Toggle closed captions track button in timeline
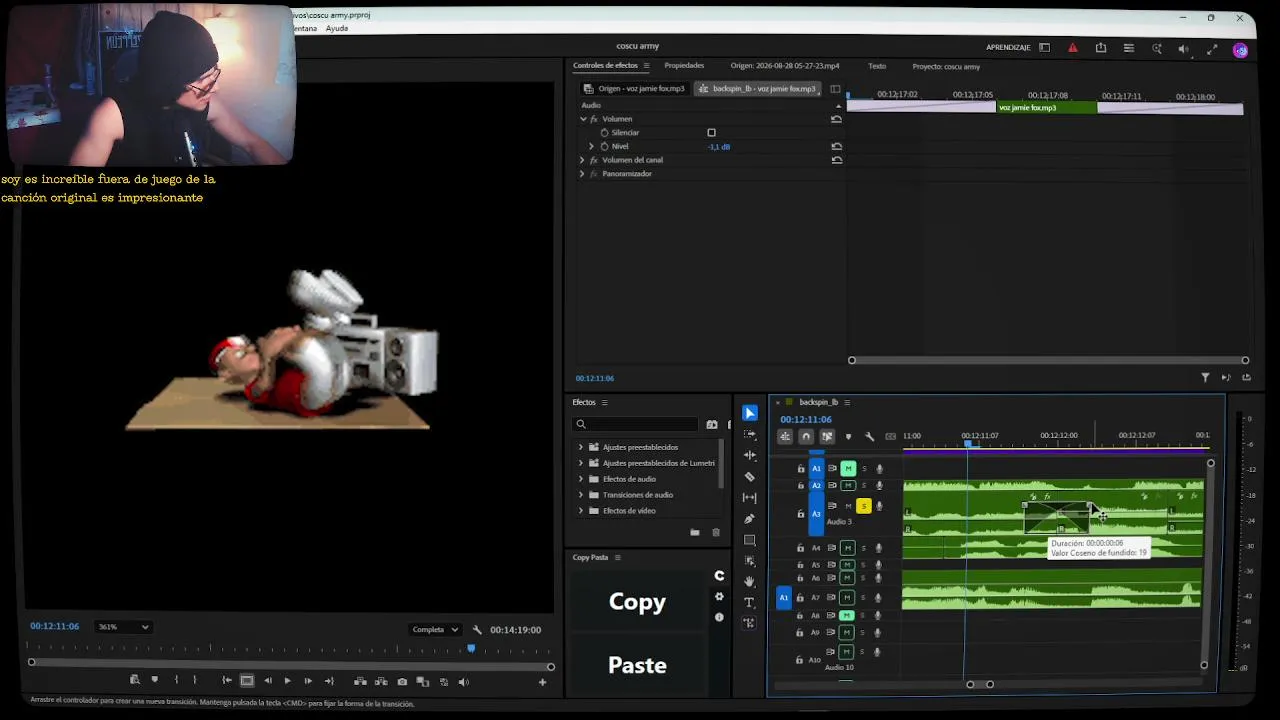Viewport: 1280px width, 720px height. point(890,436)
